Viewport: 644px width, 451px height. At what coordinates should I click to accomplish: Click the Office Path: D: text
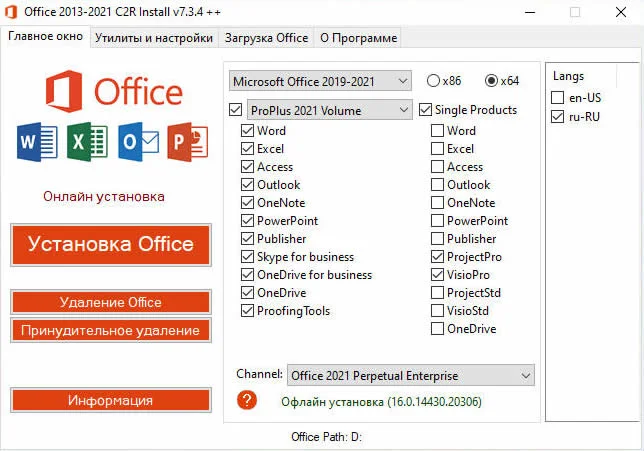327,437
